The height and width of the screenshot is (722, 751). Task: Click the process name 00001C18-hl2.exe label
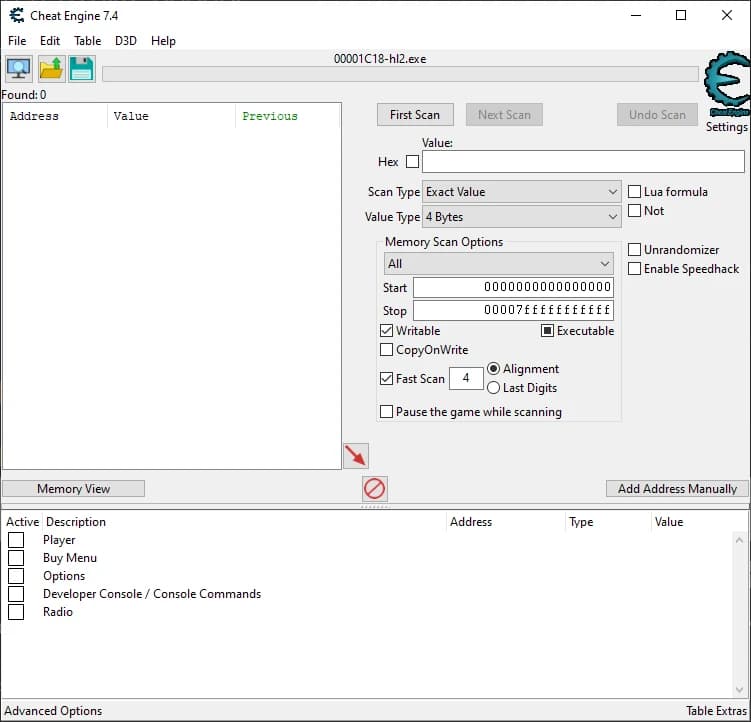tap(380, 59)
